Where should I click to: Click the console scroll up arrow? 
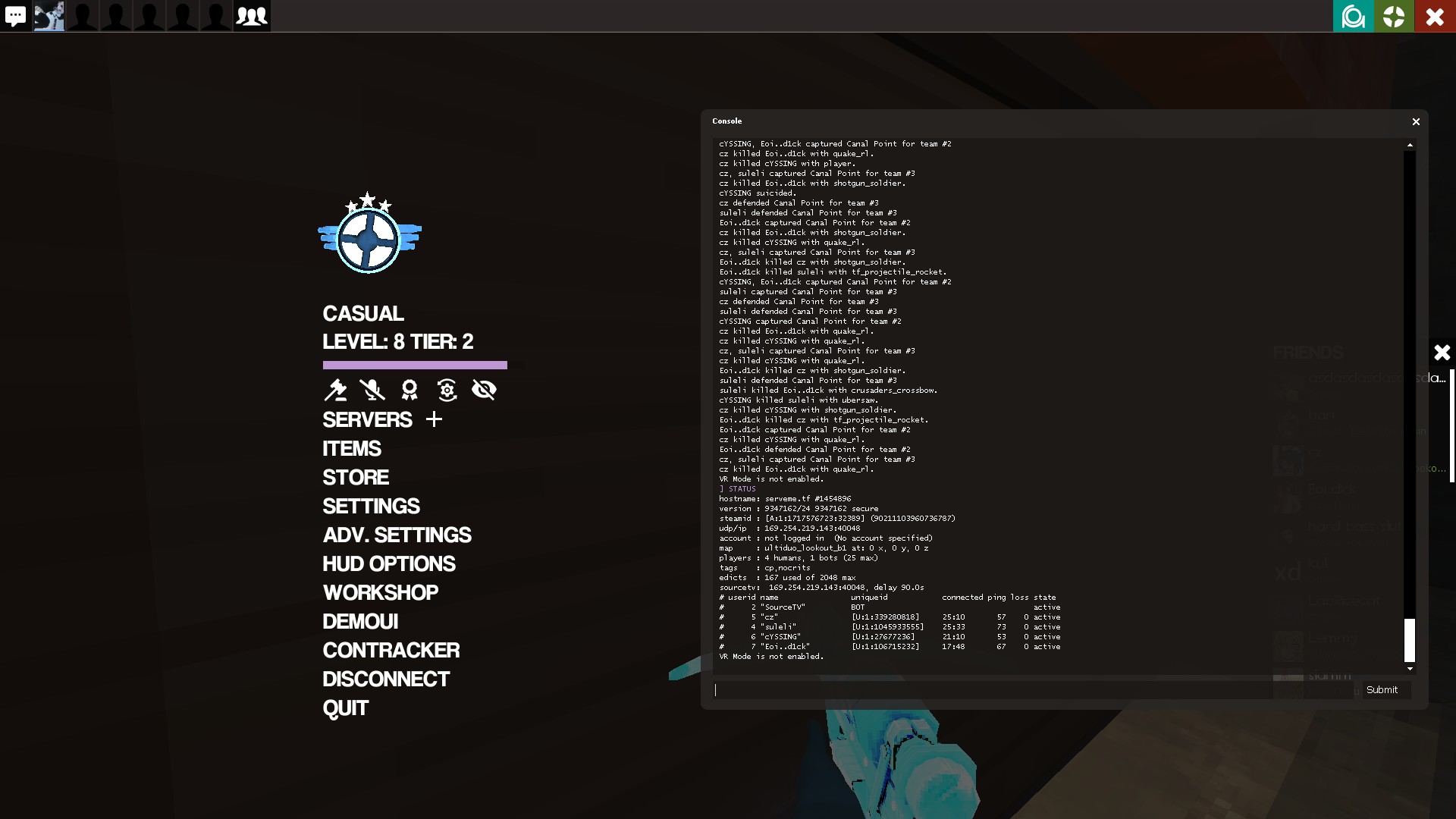pos(1410,145)
